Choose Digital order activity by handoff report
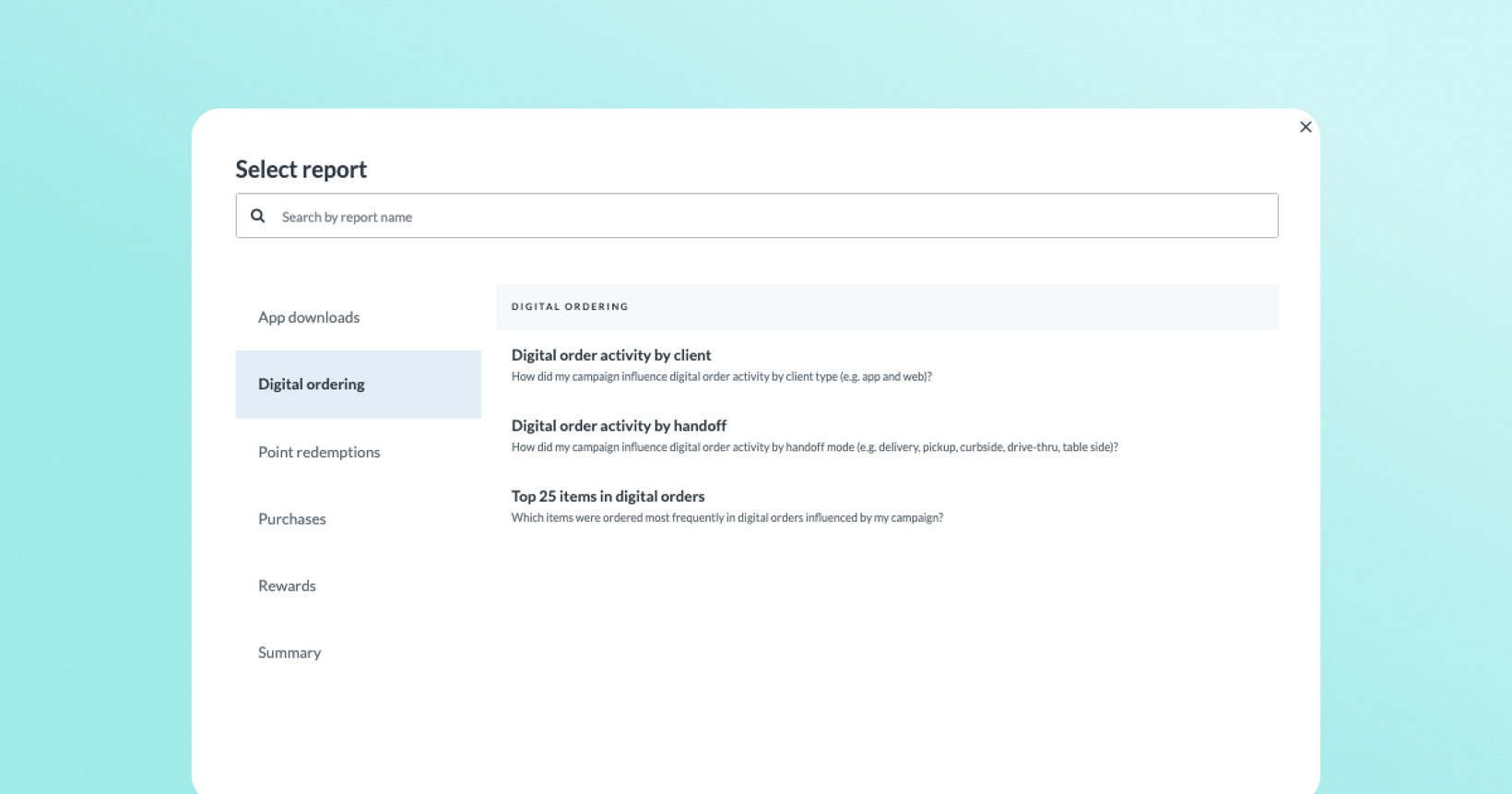This screenshot has width=1512, height=794. click(619, 426)
